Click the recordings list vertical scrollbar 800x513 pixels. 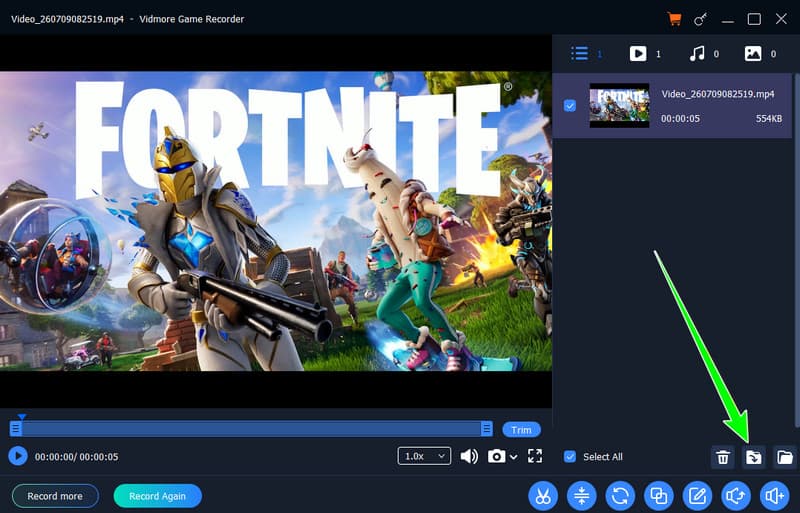click(796, 250)
